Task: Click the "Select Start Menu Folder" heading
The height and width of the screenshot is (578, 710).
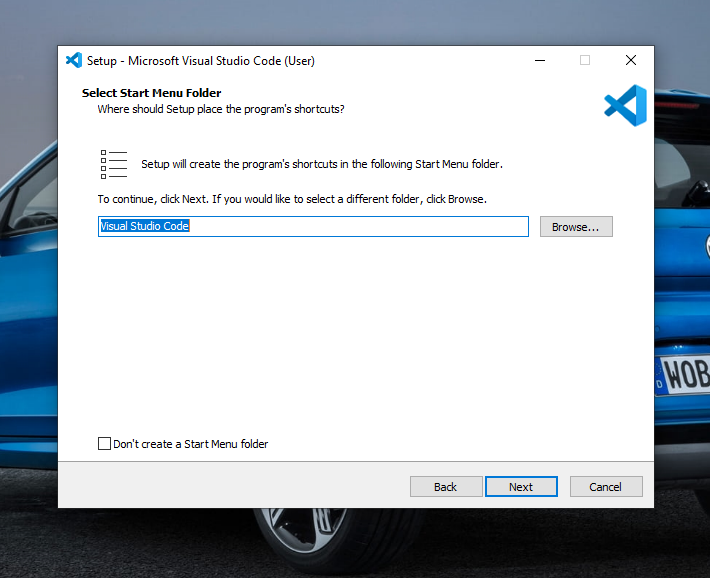Action: point(151,93)
